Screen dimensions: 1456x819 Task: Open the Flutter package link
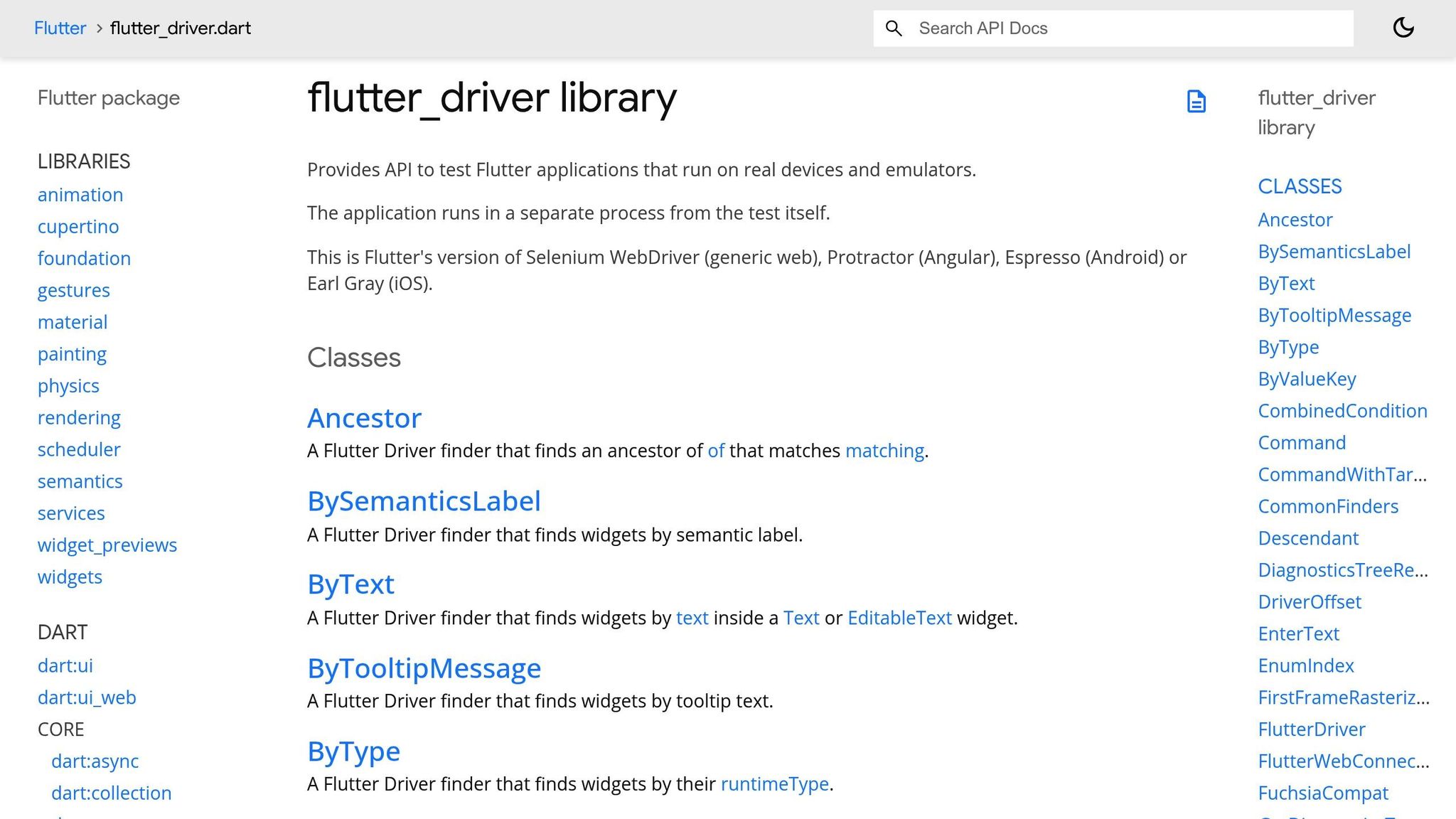(x=108, y=98)
